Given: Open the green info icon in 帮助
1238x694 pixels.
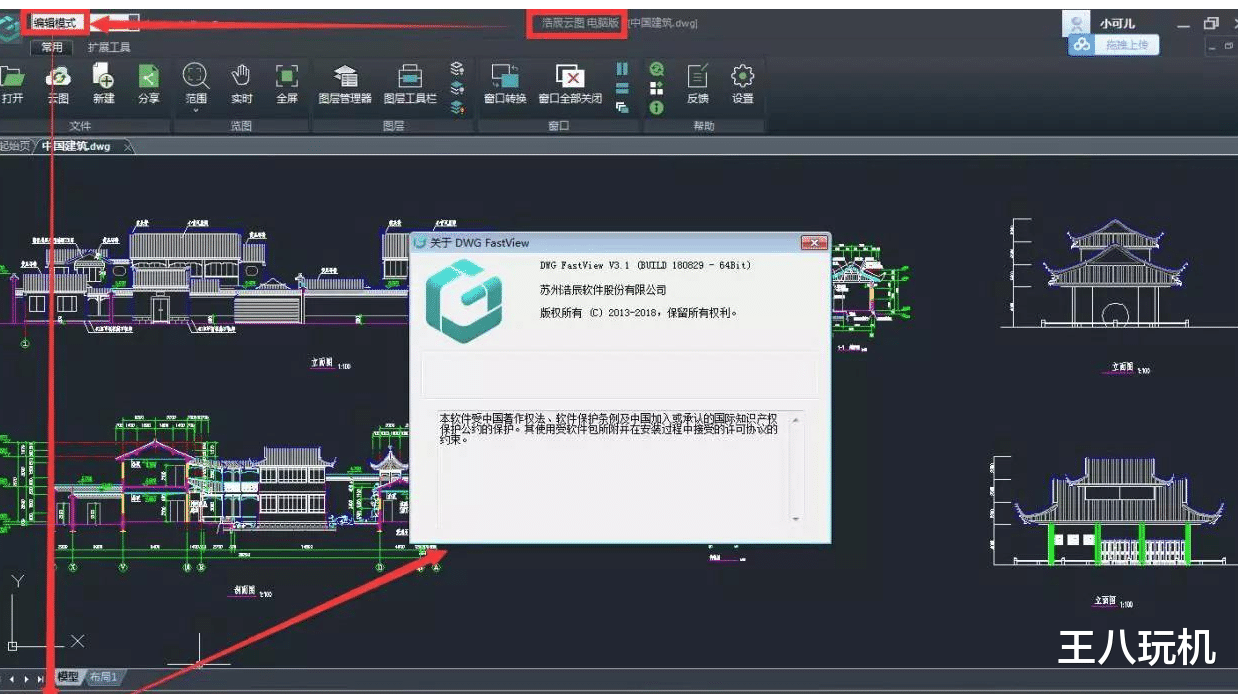Looking at the screenshot, I should coord(657,107).
